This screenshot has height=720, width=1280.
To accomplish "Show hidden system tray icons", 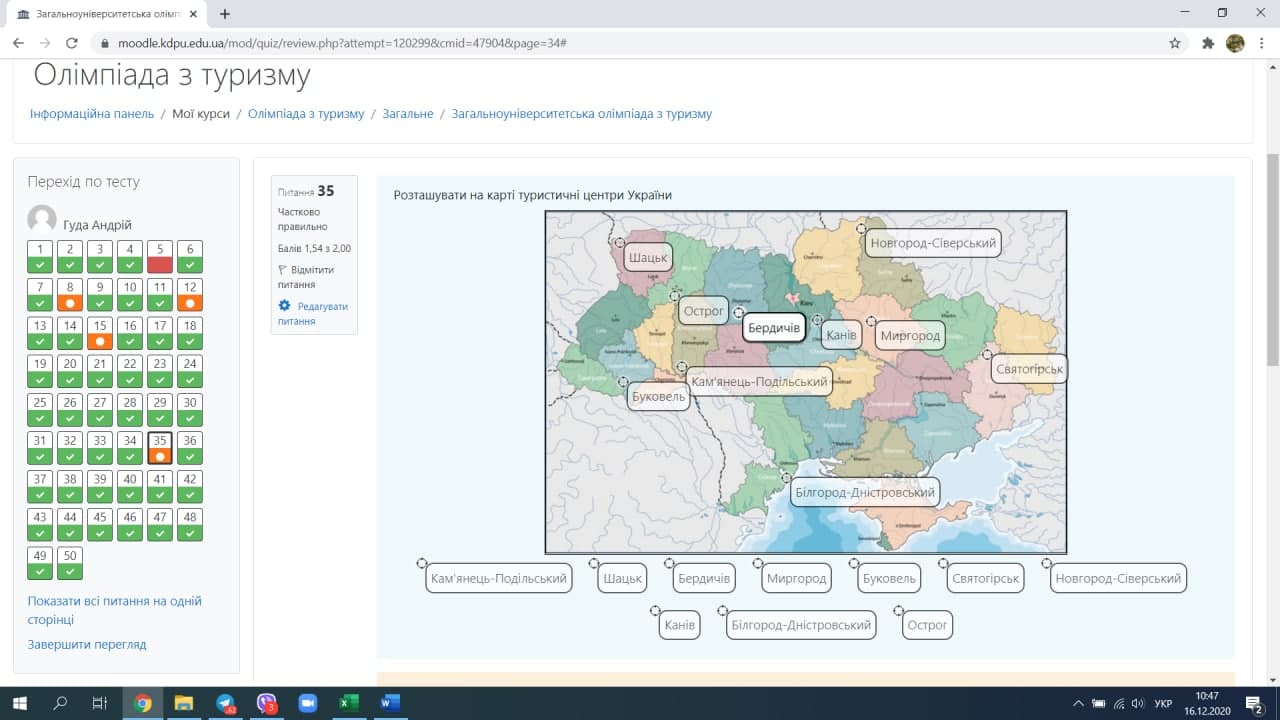I will coord(1078,703).
